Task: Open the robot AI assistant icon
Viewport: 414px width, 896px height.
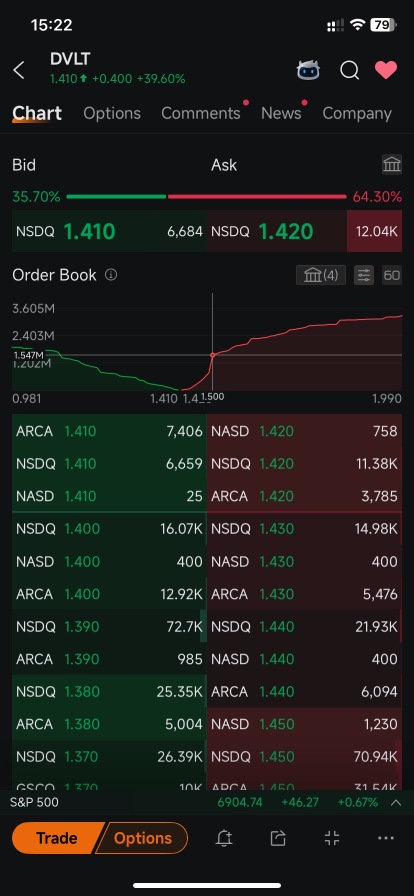Action: pos(308,70)
